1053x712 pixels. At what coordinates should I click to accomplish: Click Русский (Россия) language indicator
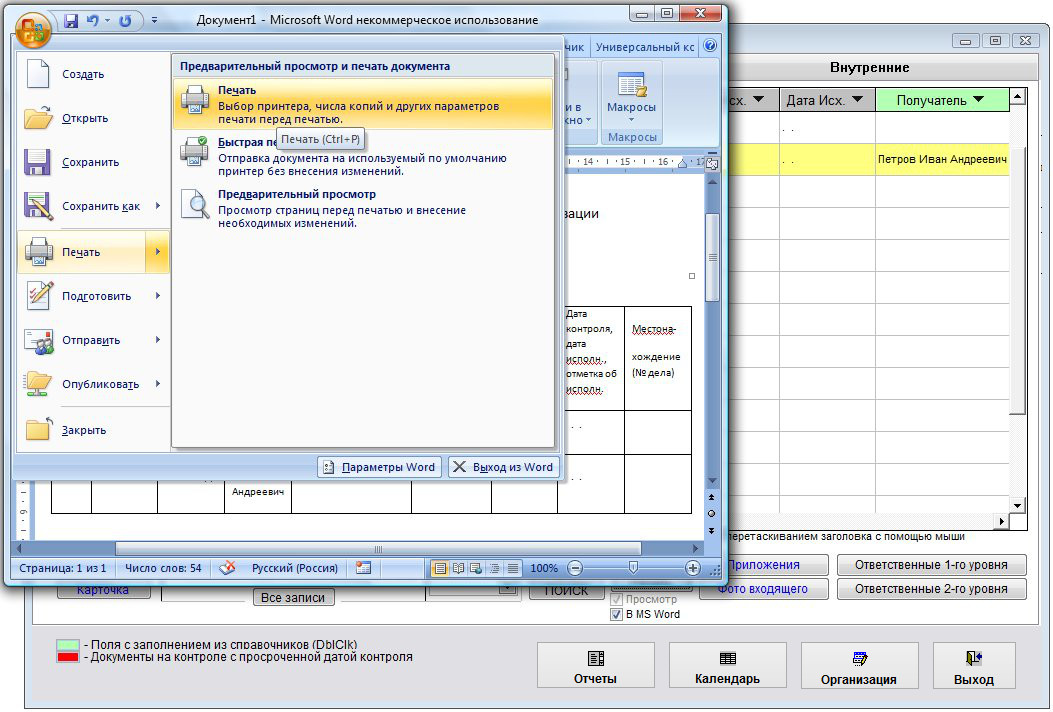tap(295, 568)
